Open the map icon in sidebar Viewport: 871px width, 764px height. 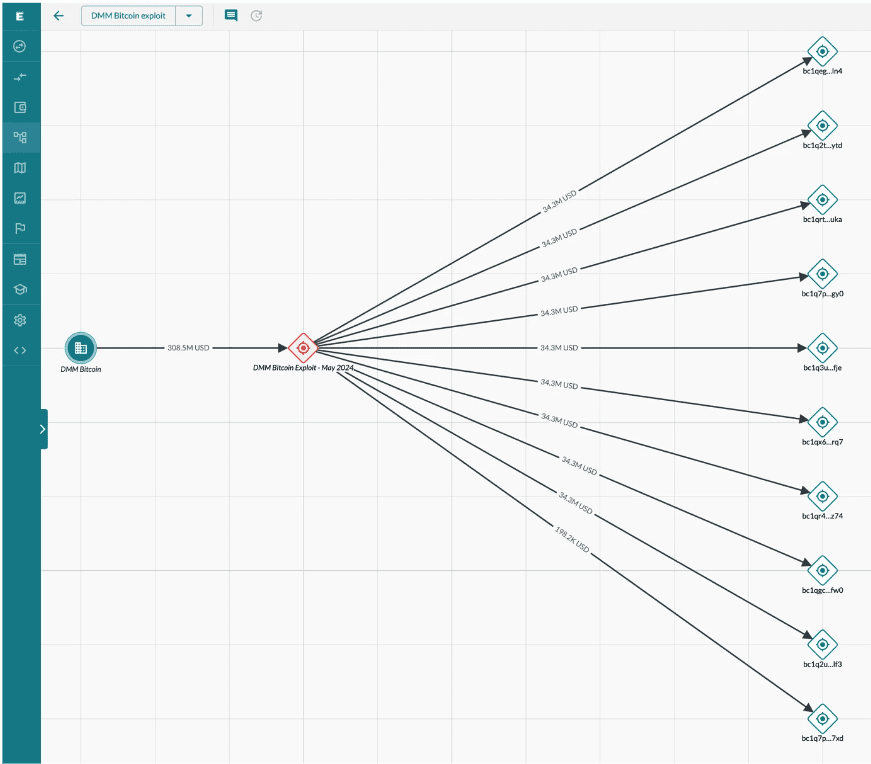(x=20, y=168)
